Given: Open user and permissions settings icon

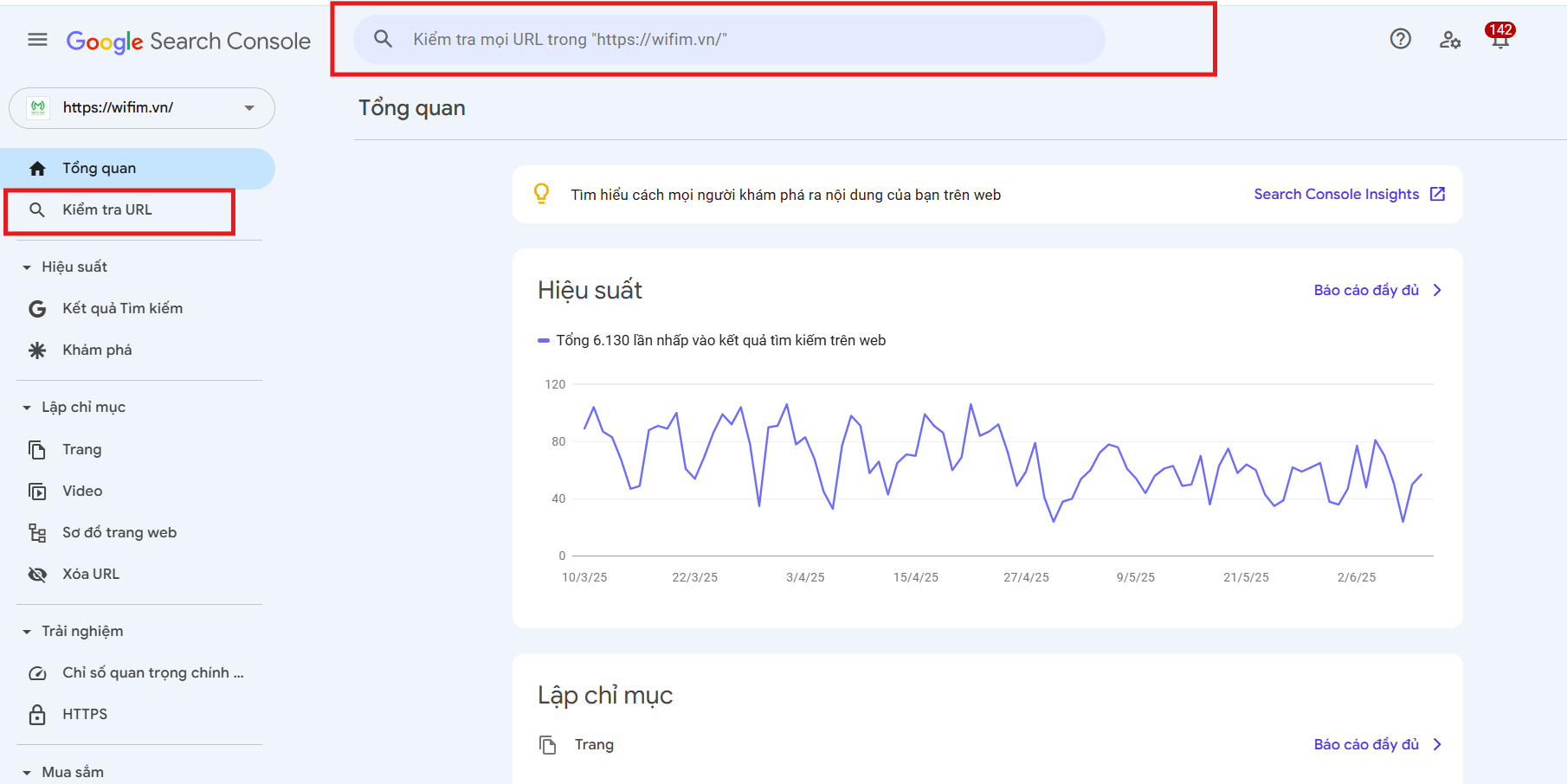Looking at the screenshot, I should pyautogui.click(x=1450, y=40).
